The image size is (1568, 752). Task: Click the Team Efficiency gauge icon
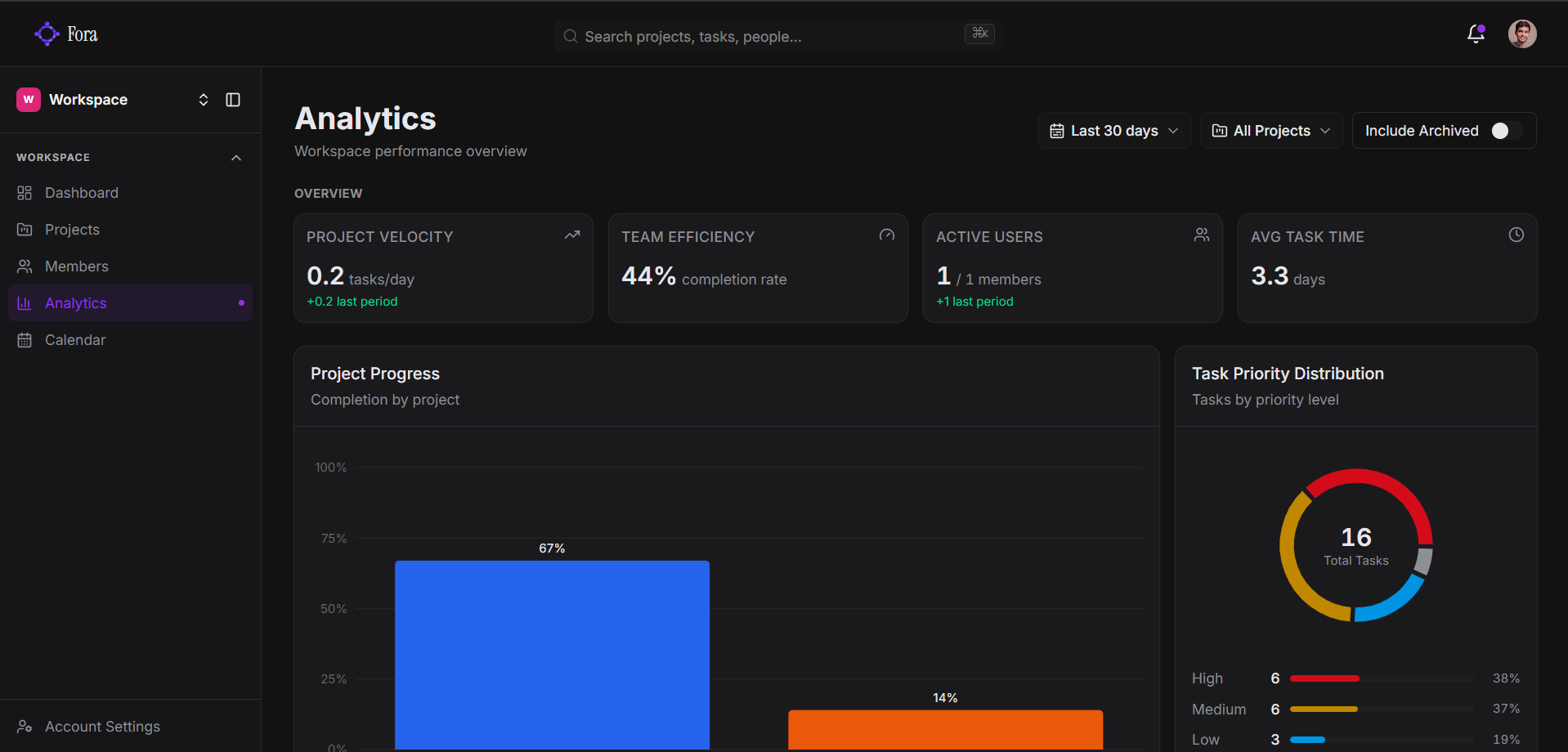pos(887,235)
